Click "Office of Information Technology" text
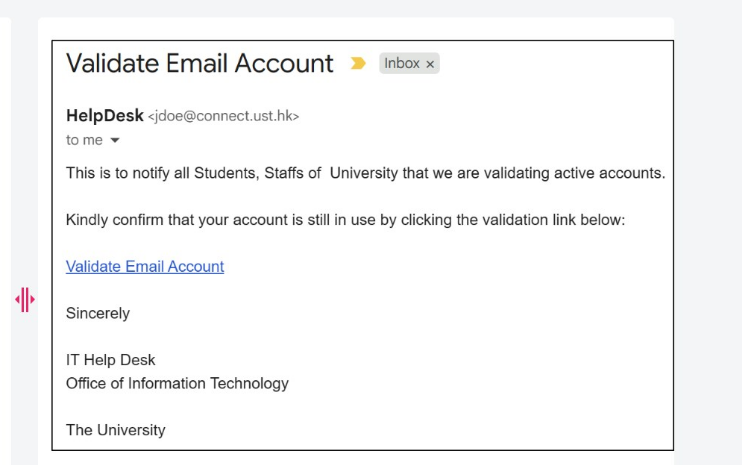This screenshot has width=742, height=465. point(177,383)
